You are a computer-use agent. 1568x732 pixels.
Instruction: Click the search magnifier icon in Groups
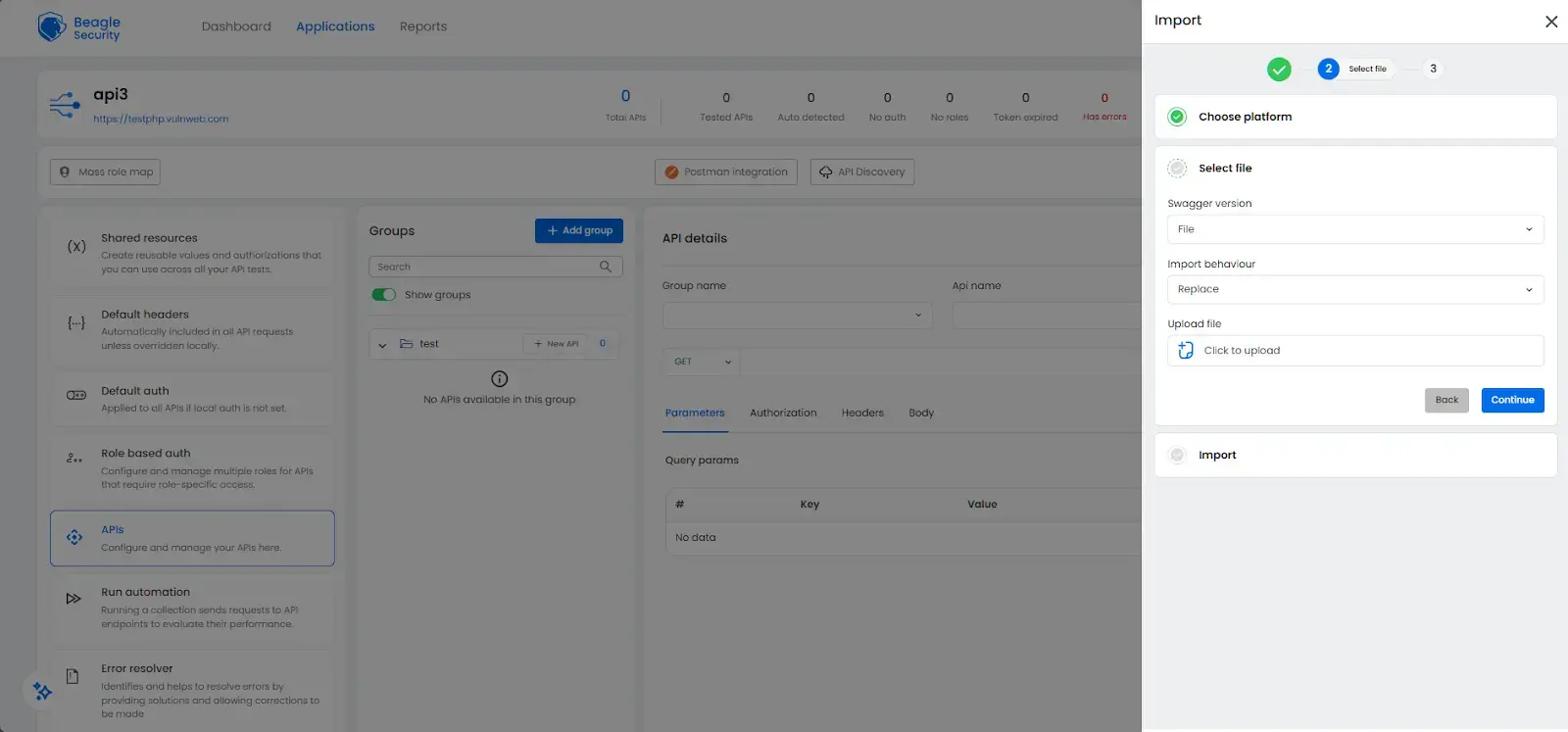(x=606, y=267)
